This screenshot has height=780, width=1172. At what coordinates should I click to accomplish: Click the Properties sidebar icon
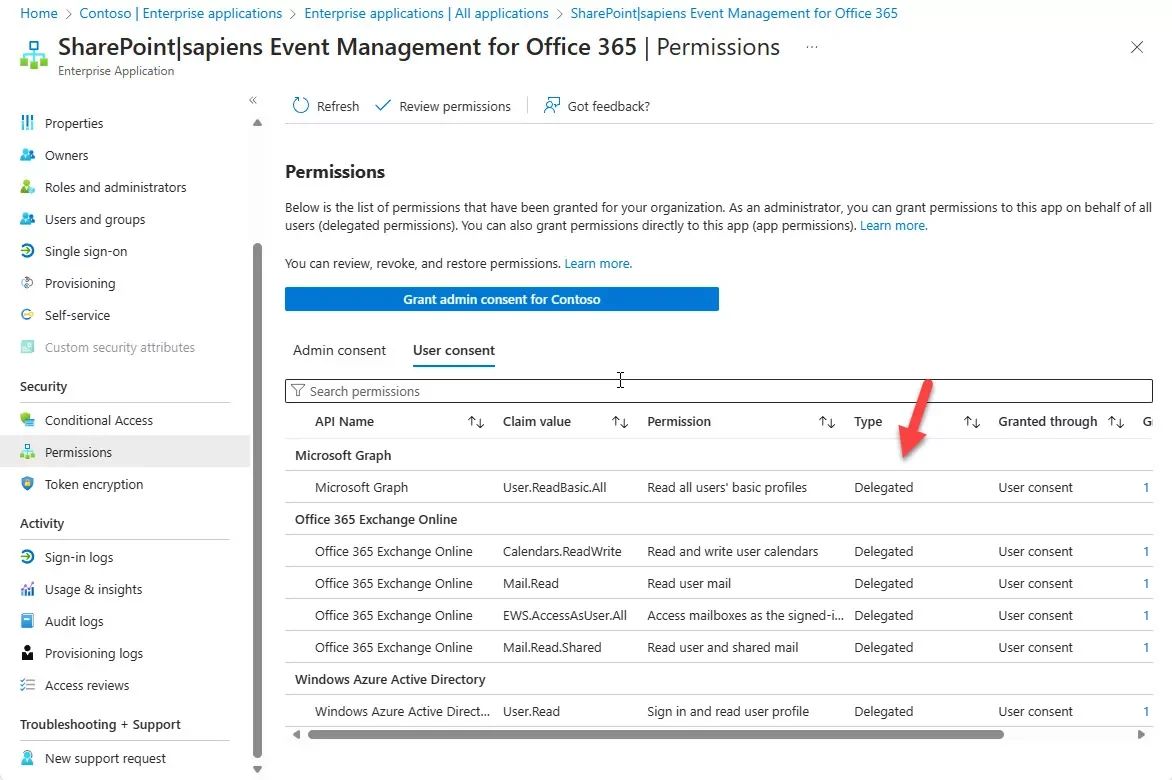pos(28,123)
